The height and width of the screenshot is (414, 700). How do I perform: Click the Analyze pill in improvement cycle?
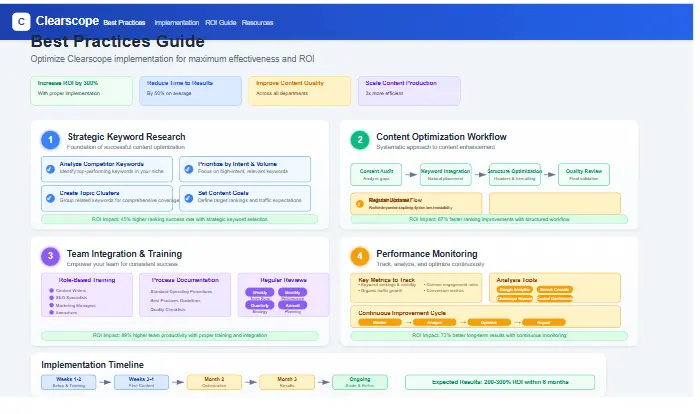pyautogui.click(x=434, y=322)
